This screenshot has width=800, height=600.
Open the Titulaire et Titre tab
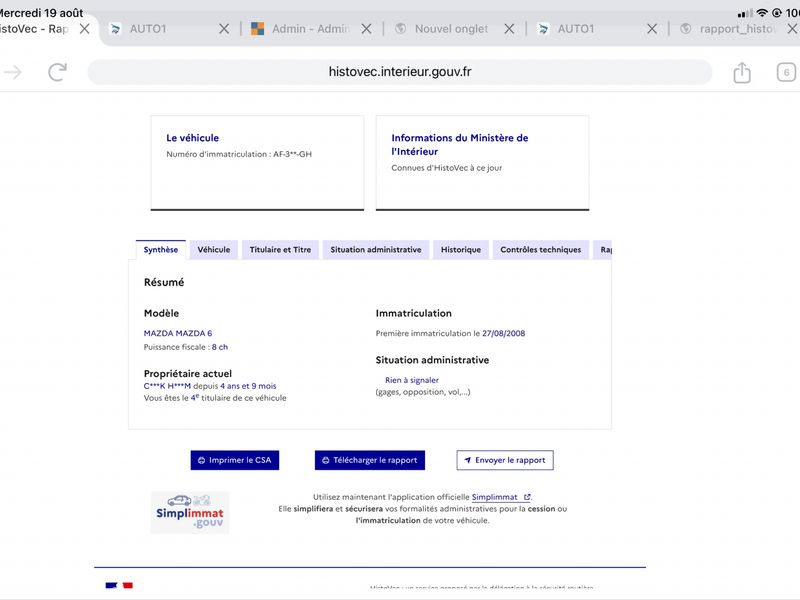pyautogui.click(x=280, y=249)
